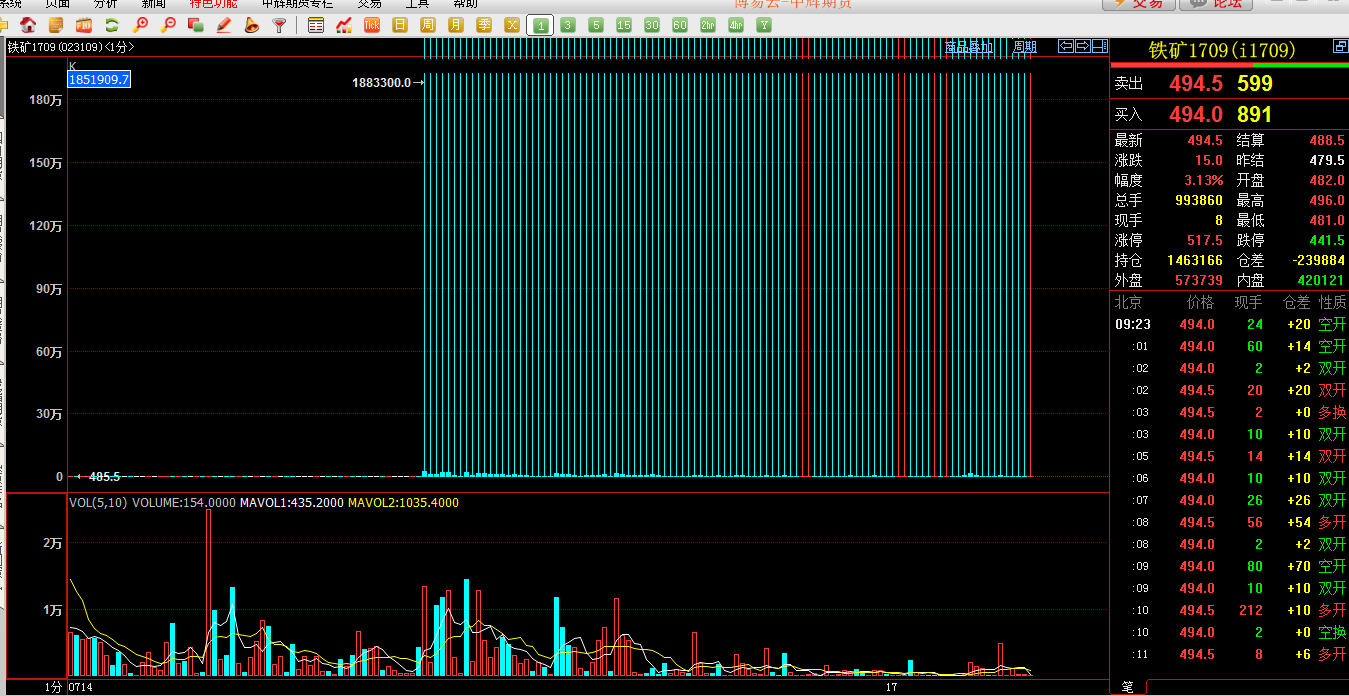Open the 商品叠加 overlay option
The image size is (1349, 696).
coord(968,47)
